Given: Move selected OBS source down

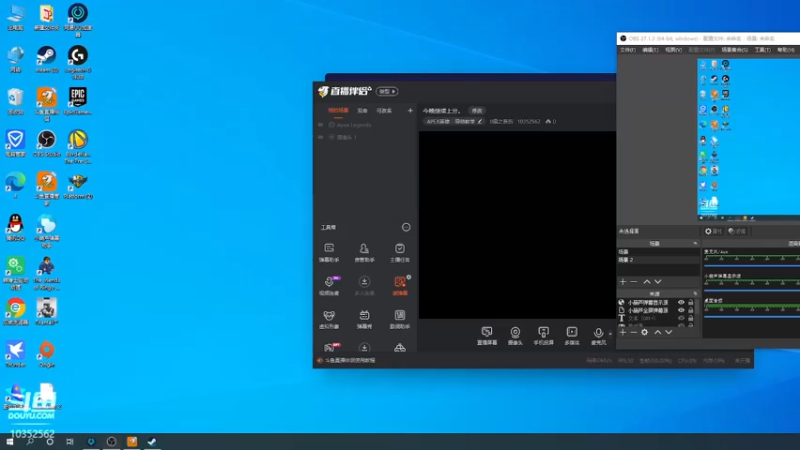Looking at the screenshot, I should [669, 332].
